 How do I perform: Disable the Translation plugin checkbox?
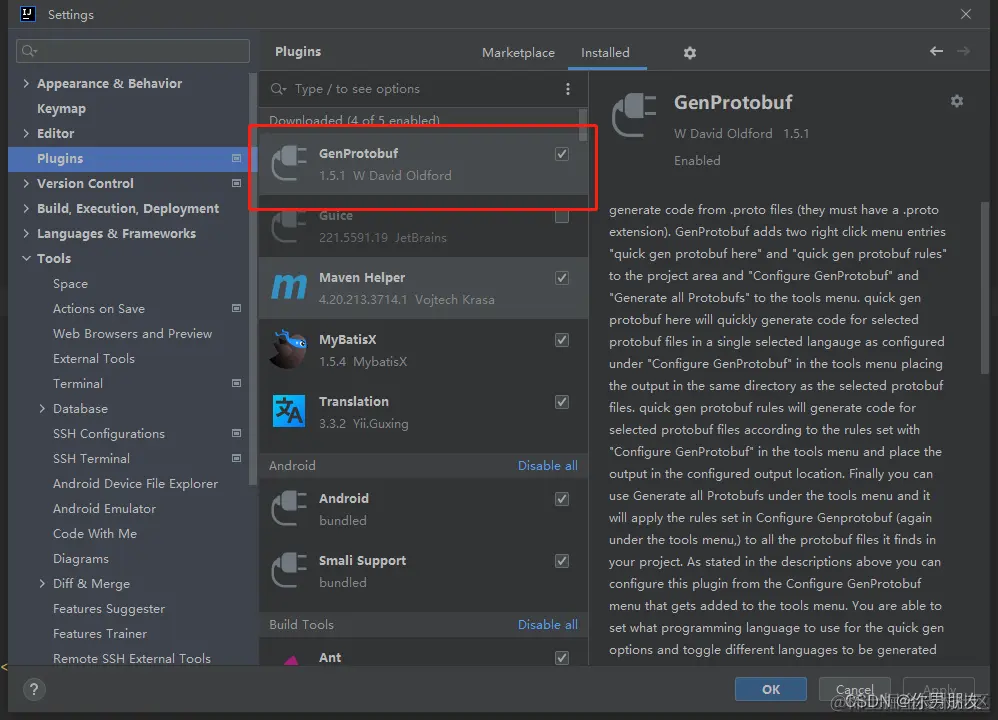tap(562, 402)
